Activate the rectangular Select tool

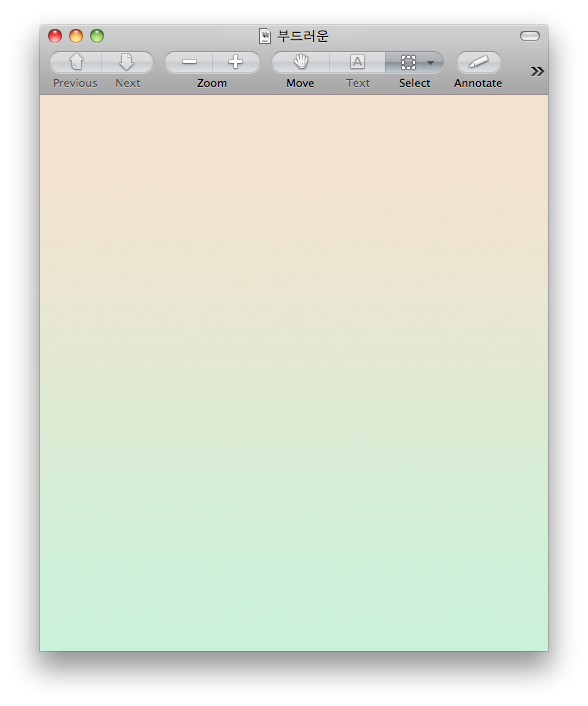[x=408, y=62]
